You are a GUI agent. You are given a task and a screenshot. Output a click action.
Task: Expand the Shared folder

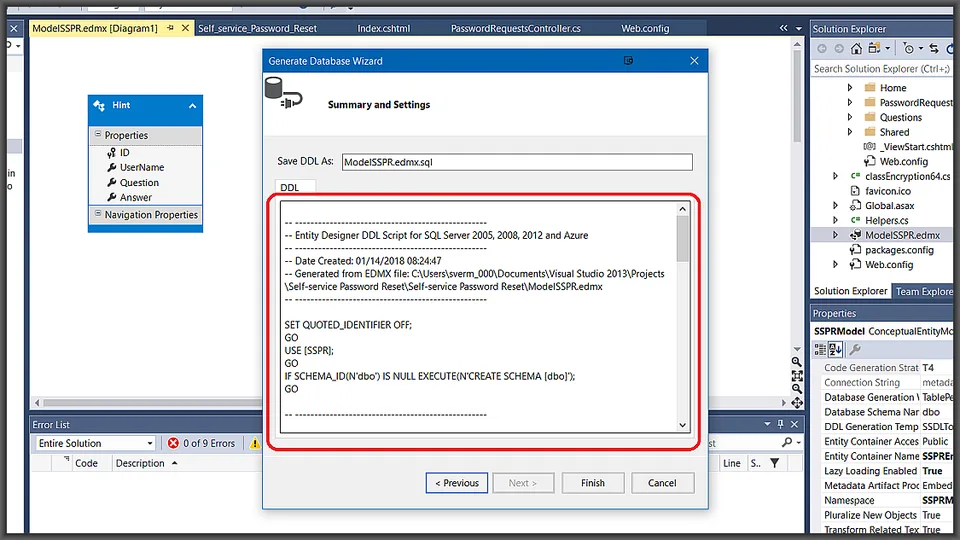point(850,132)
